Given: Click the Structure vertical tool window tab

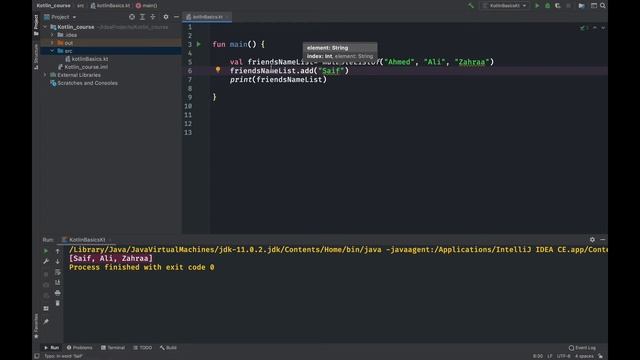Looking at the screenshot, I should coord(36,57).
